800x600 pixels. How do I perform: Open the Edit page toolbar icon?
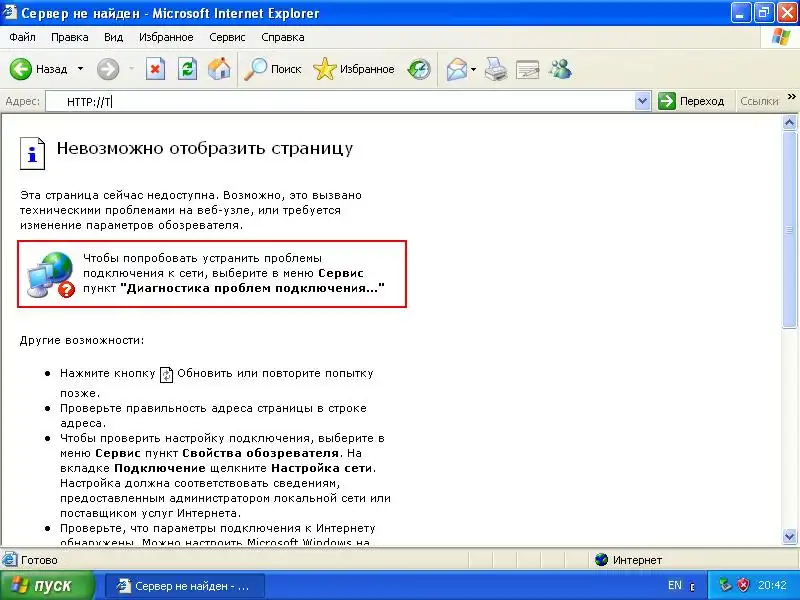pyautogui.click(x=528, y=69)
